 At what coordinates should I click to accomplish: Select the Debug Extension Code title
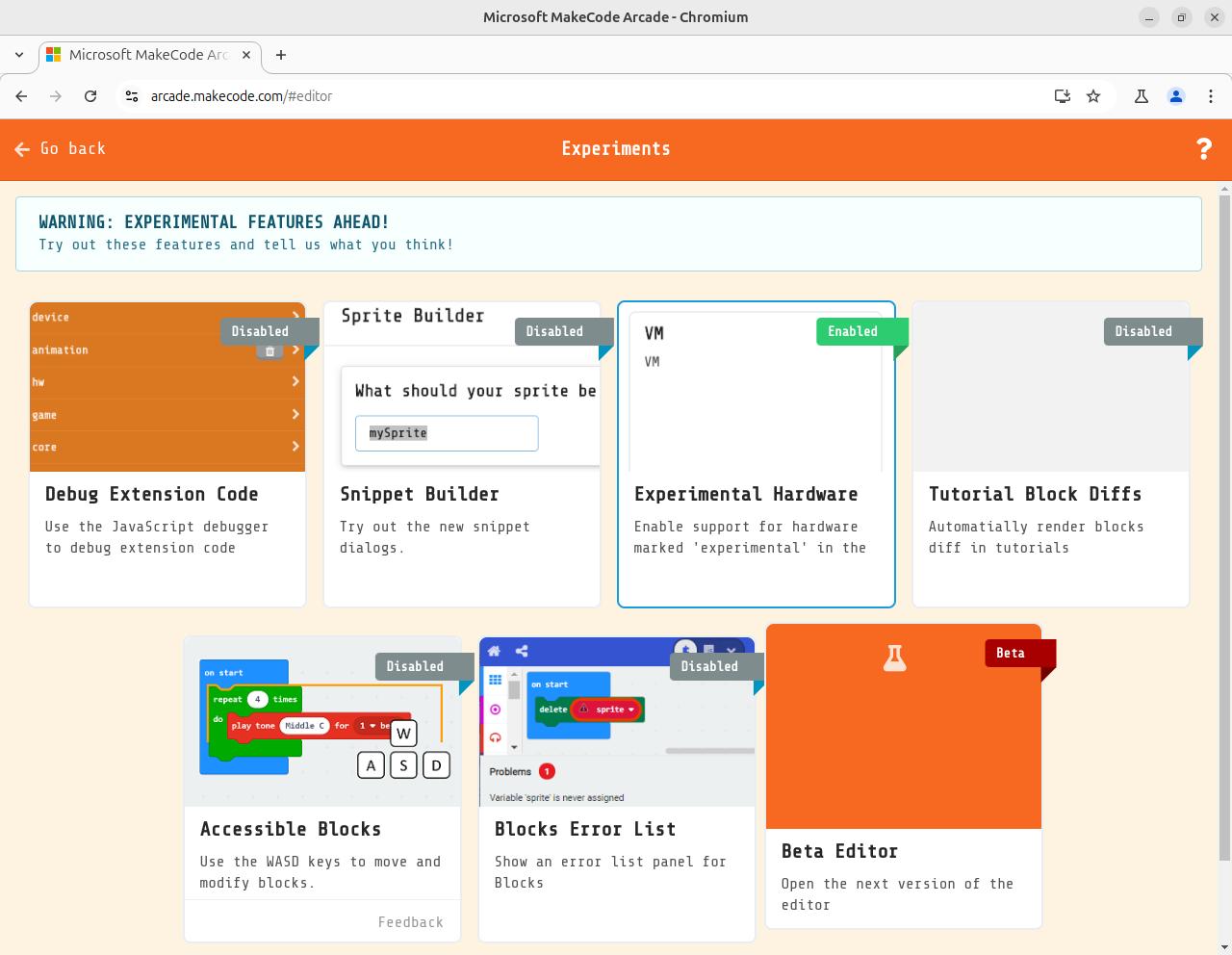pyautogui.click(x=152, y=494)
